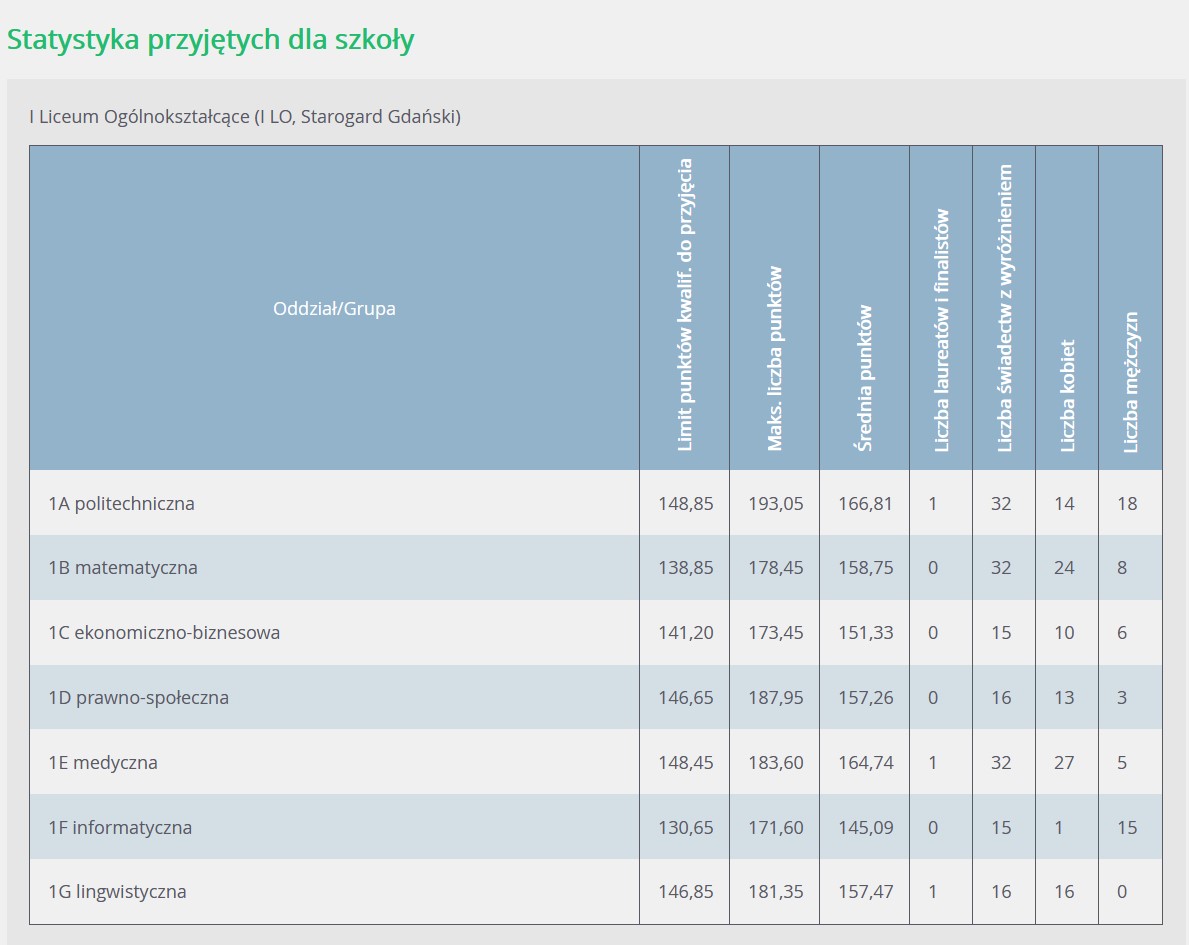Viewport: 1189px width, 945px height.
Task: Click women count '24' in 1B row
Action: [1064, 568]
